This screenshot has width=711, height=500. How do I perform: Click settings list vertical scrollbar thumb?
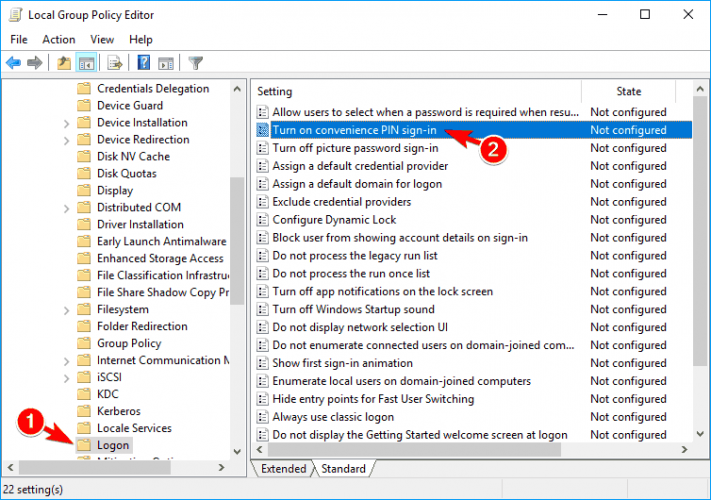coord(700,230)
